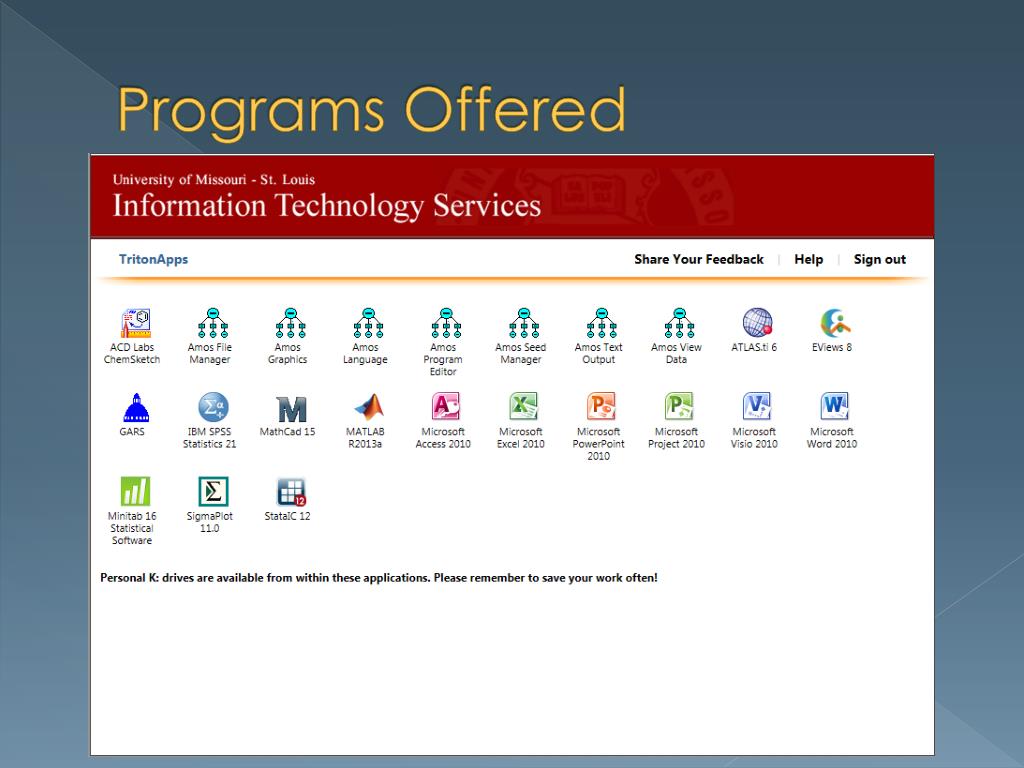Open MathCad 15 icon
Viewport: 1024px width, 768px height.
tap(291, 409)
